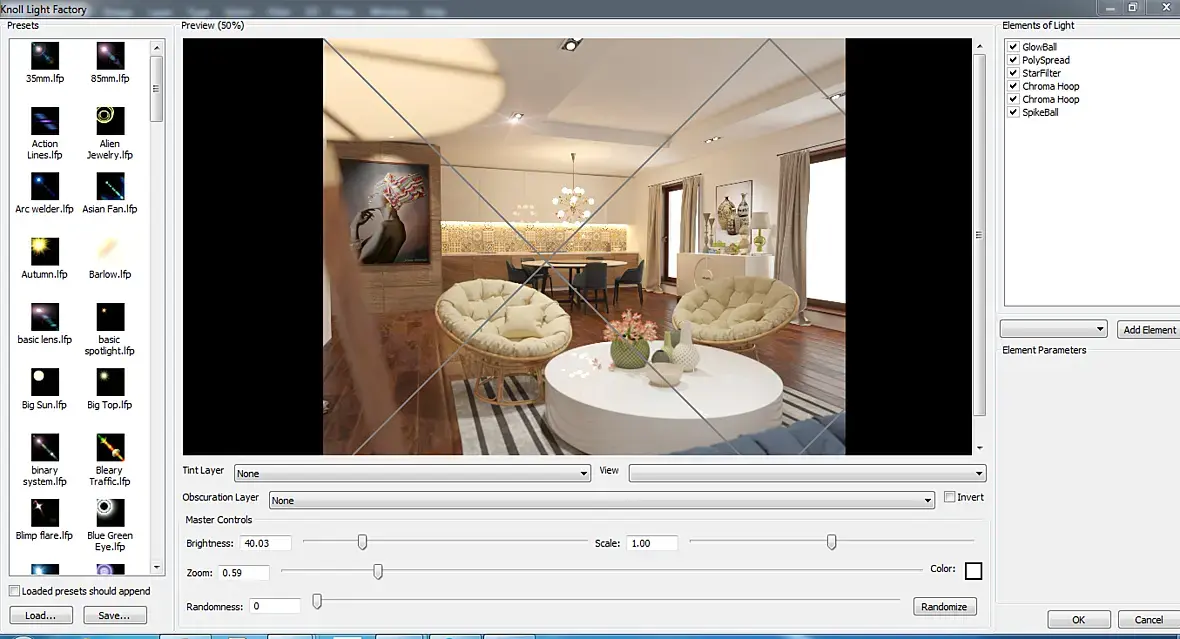Select the 35mm.lfp preset icon

click(x=44, y=56)
